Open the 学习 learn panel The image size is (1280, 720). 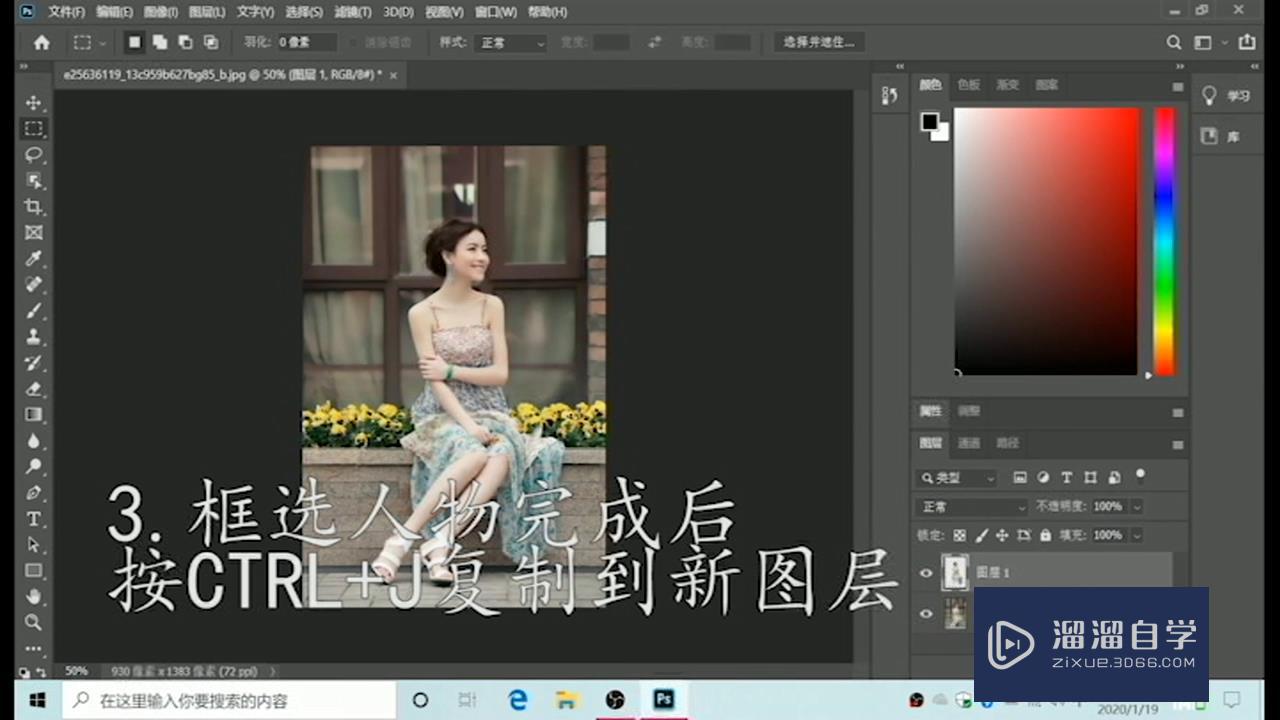click(x=1227, y=96)
